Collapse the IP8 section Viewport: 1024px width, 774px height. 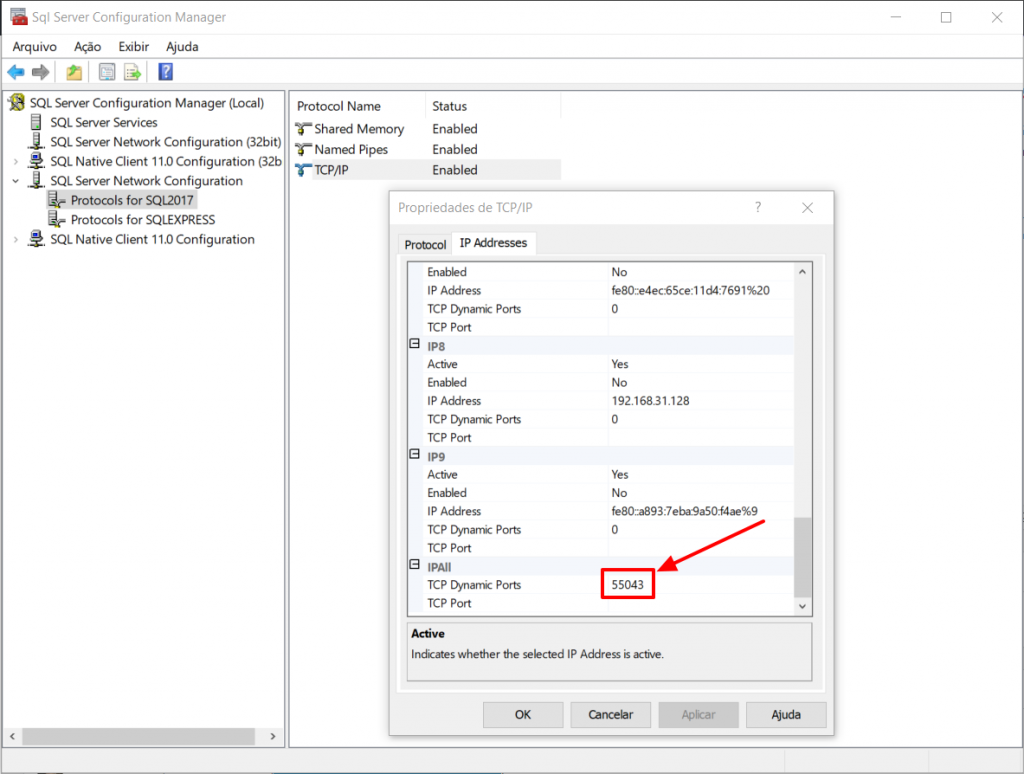pos(415,344)
